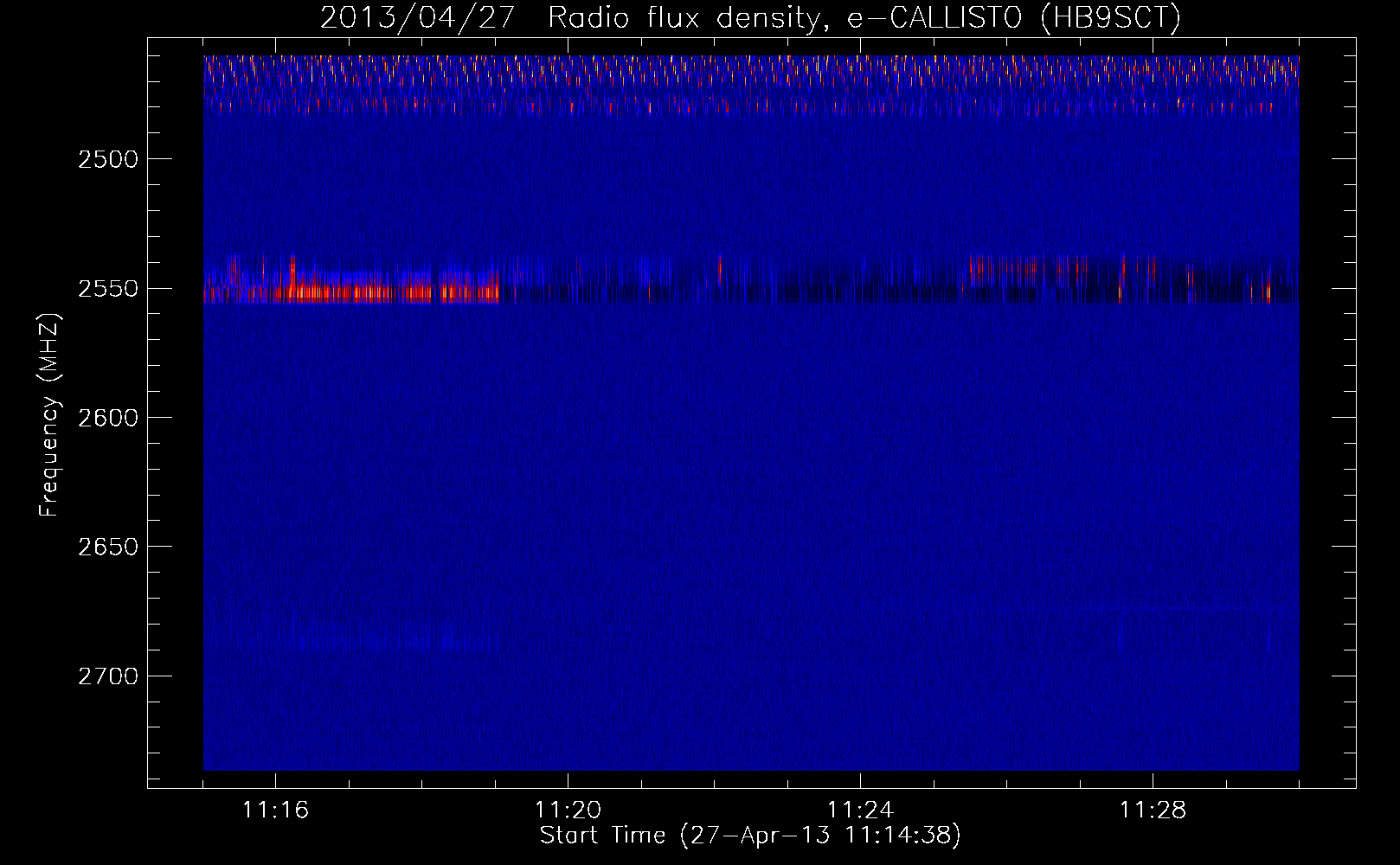Click the 2600 frequency axis label
The width and height of the screenshot is (1400, 865).
[x=108, y=418]
